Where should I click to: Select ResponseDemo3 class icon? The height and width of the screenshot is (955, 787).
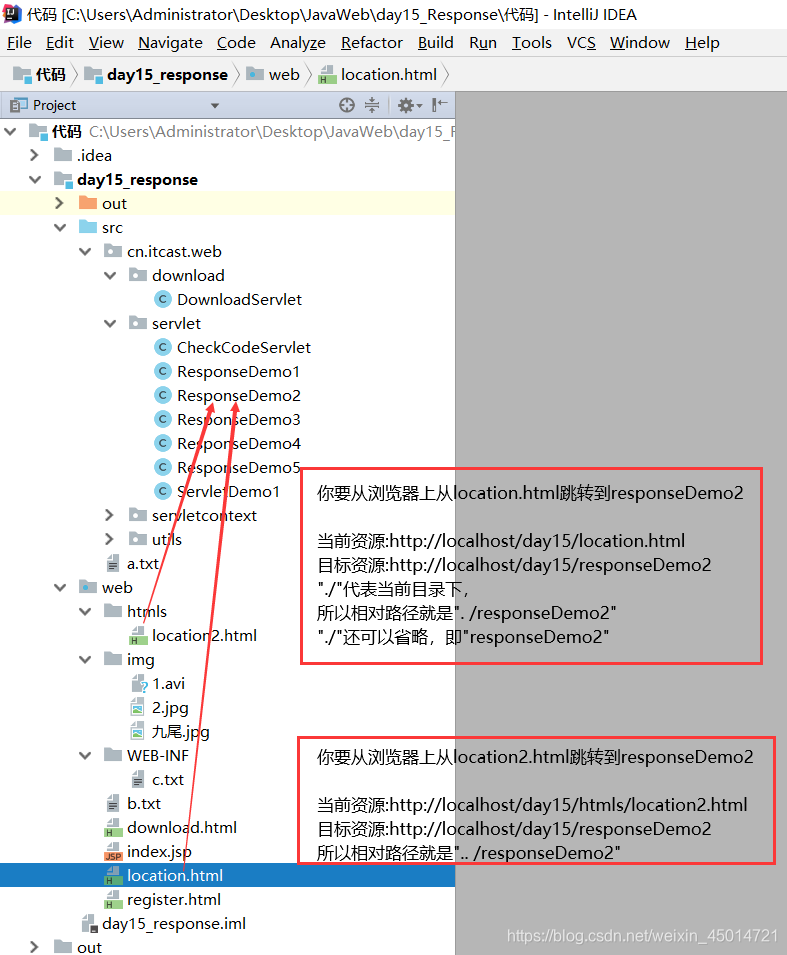coord(163,419)
